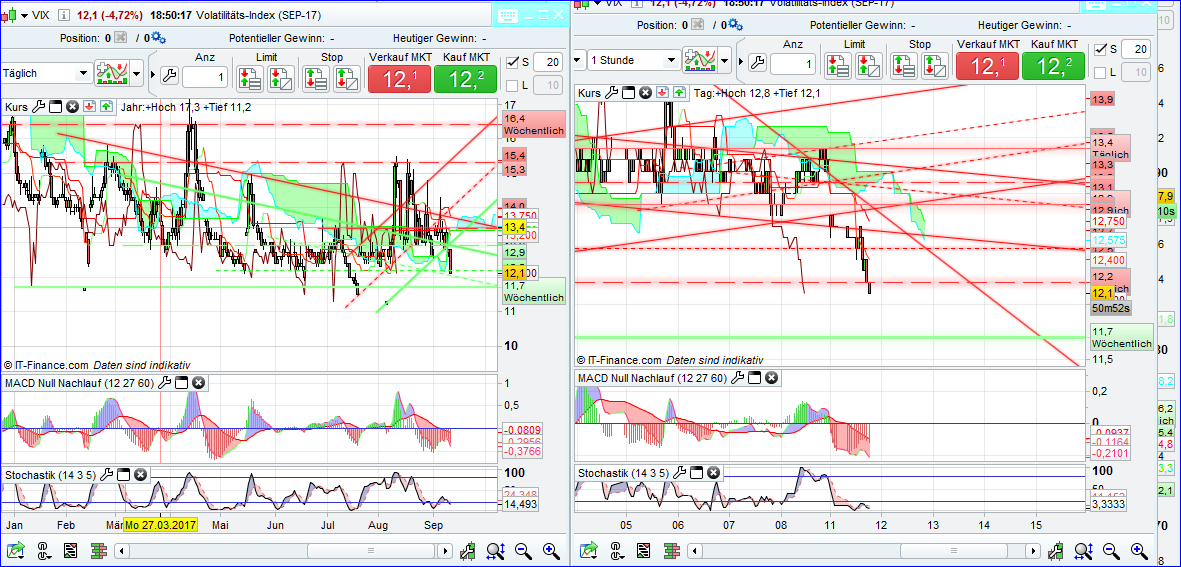Move Kurs panel down with red arrow, left chart

point(89,106)
